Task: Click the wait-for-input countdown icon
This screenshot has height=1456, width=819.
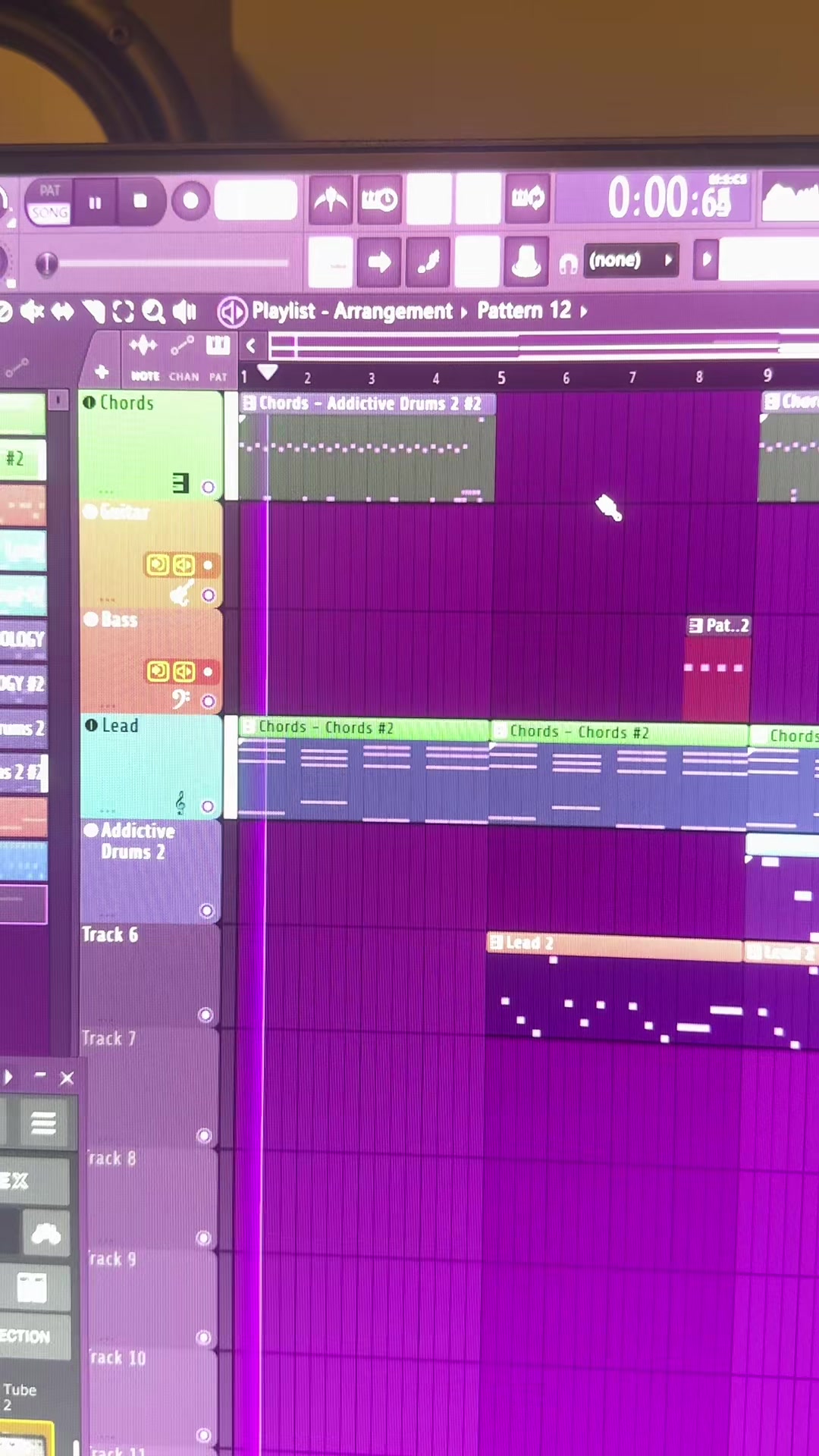Action: [379, 199]
